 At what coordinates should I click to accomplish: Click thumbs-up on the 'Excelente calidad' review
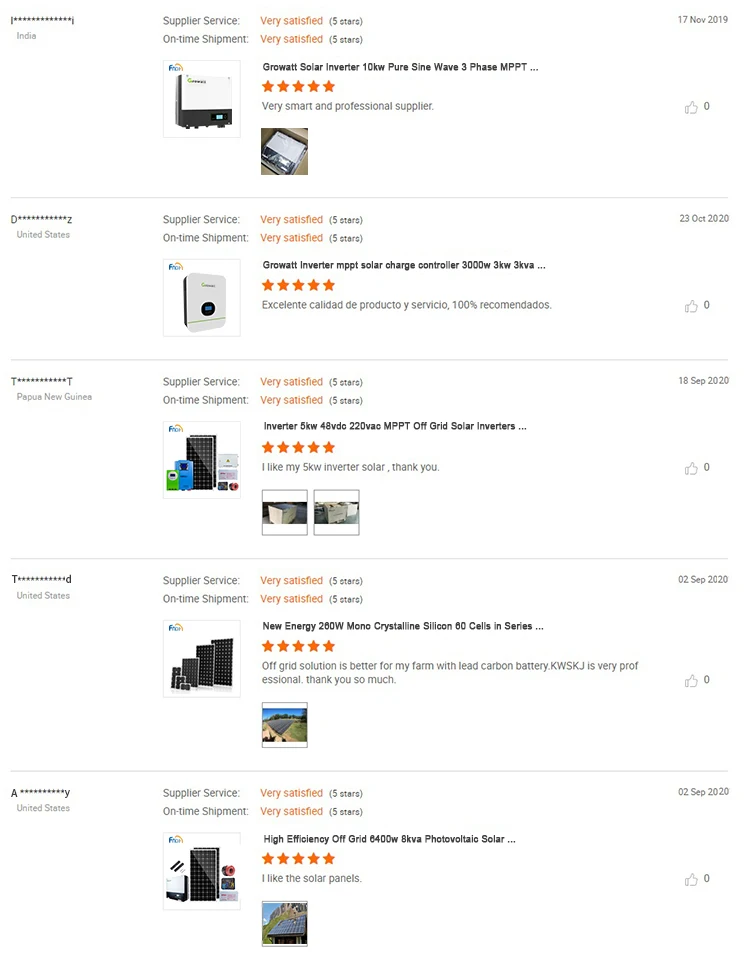(691, 306)
